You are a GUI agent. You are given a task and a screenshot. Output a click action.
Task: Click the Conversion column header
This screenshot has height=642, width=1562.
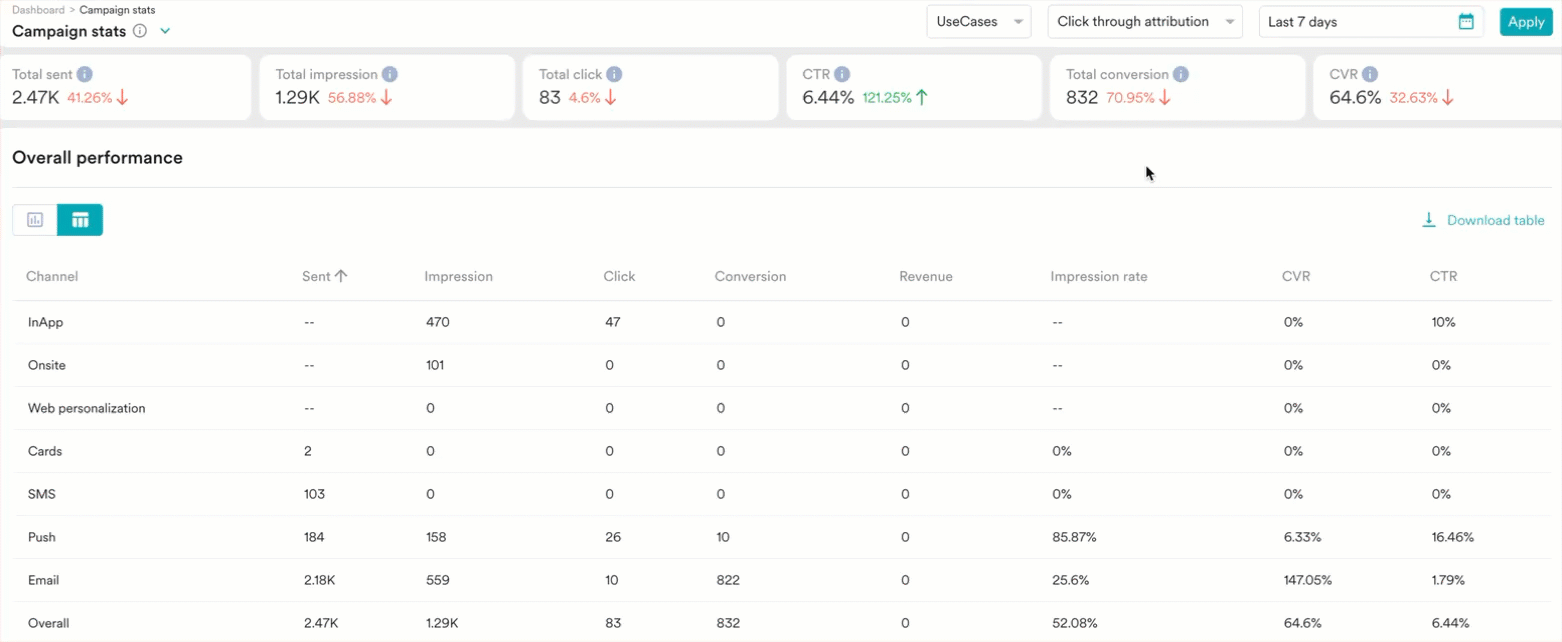[x=750, y=276]
